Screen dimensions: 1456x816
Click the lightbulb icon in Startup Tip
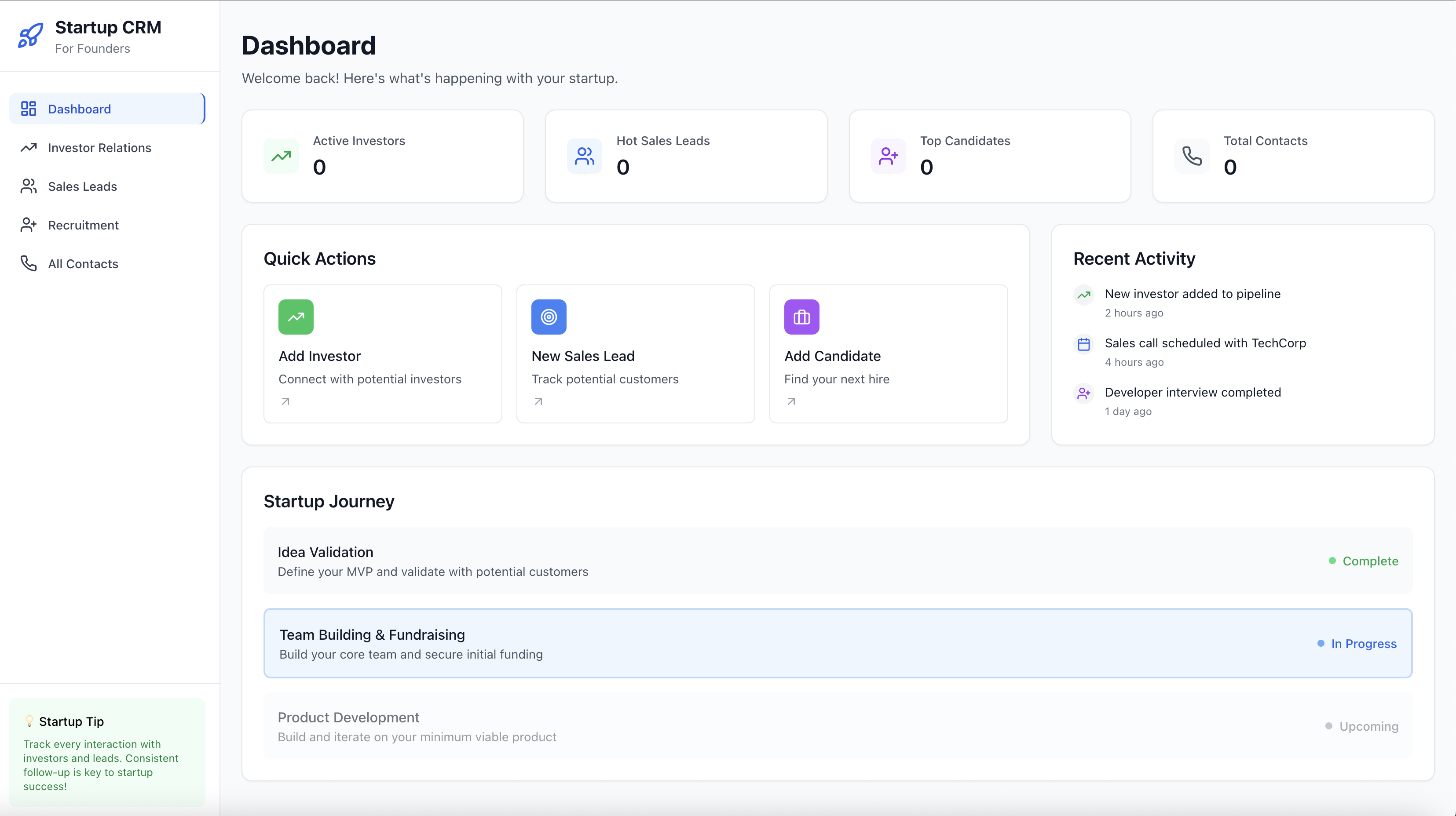tap(29, 721)
